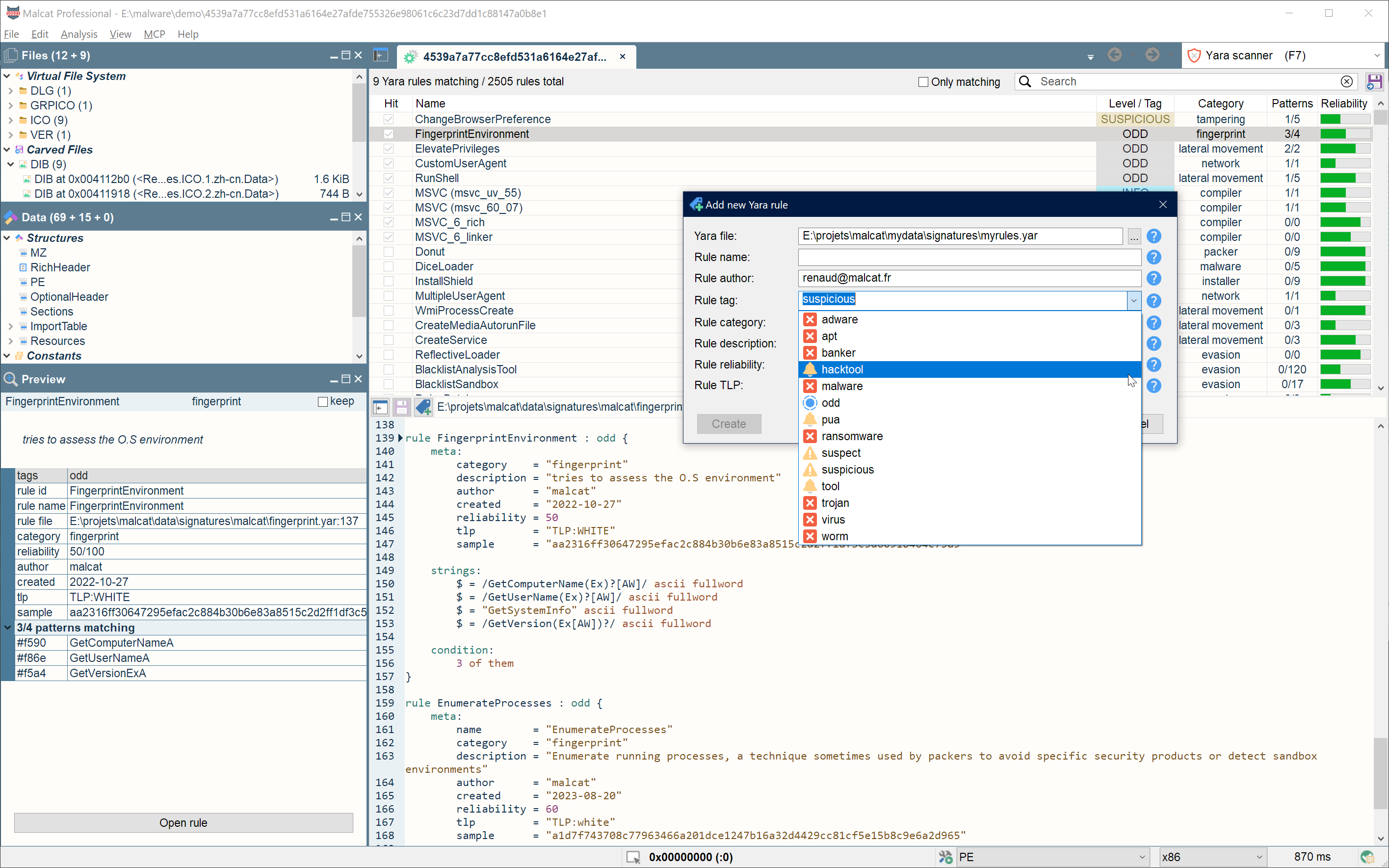1389x868 pixels.
Task: Open the Yara scanner view dropdown
Action: tap(1376, 55)
